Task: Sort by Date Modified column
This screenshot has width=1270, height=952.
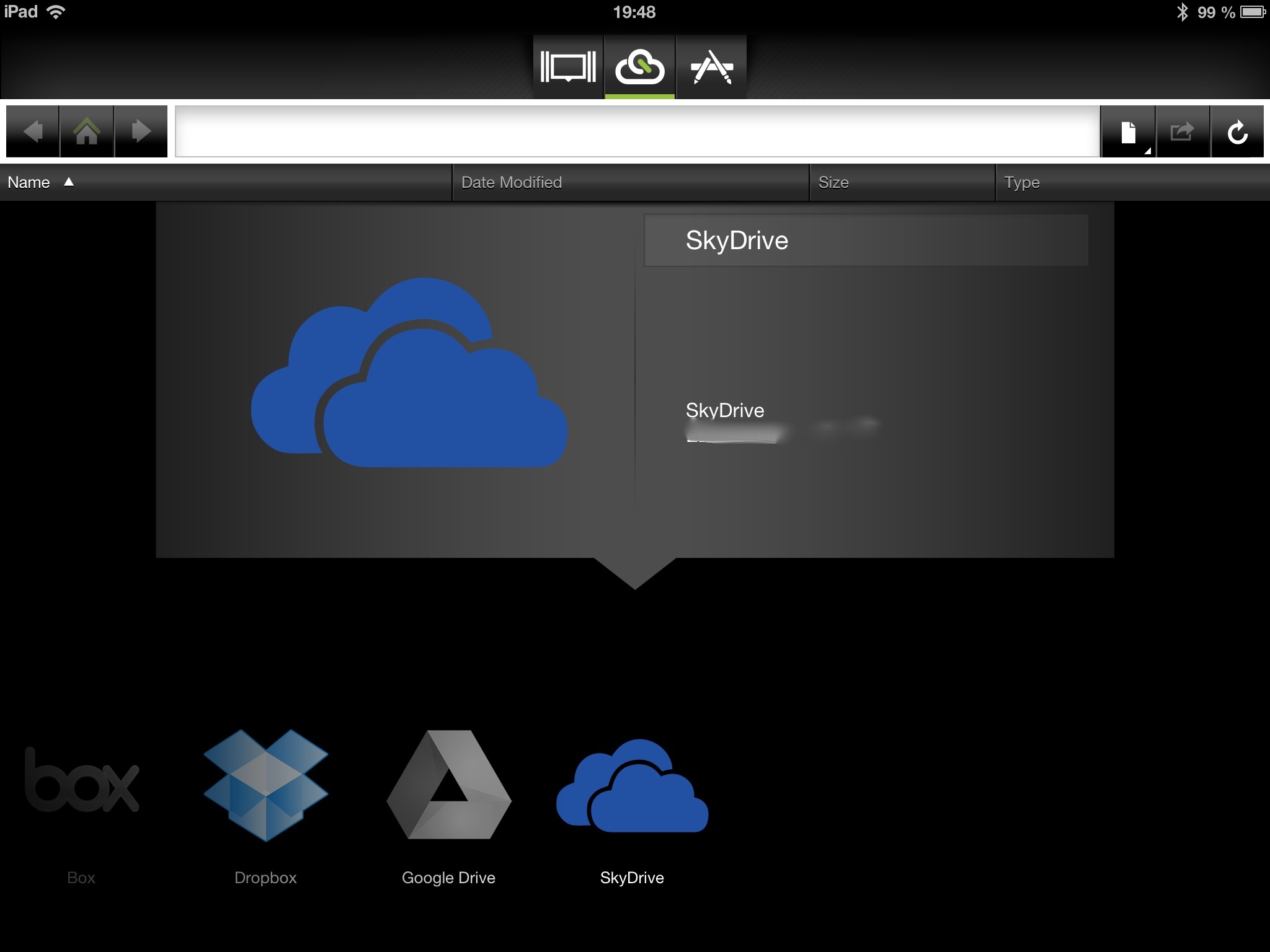Action: point(631,182)
